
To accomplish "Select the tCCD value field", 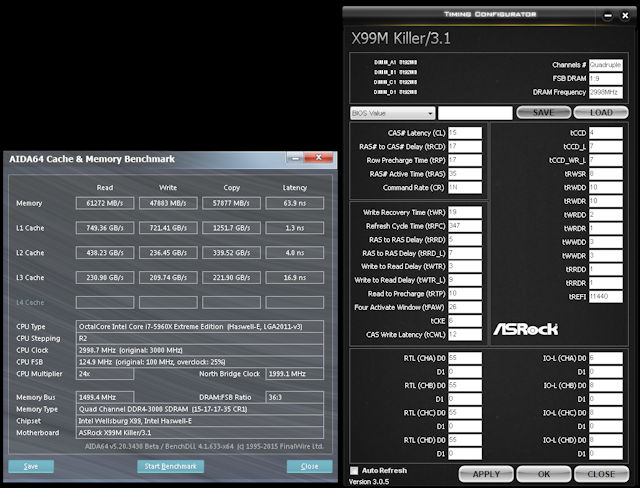I will click(x=606, y=133).
